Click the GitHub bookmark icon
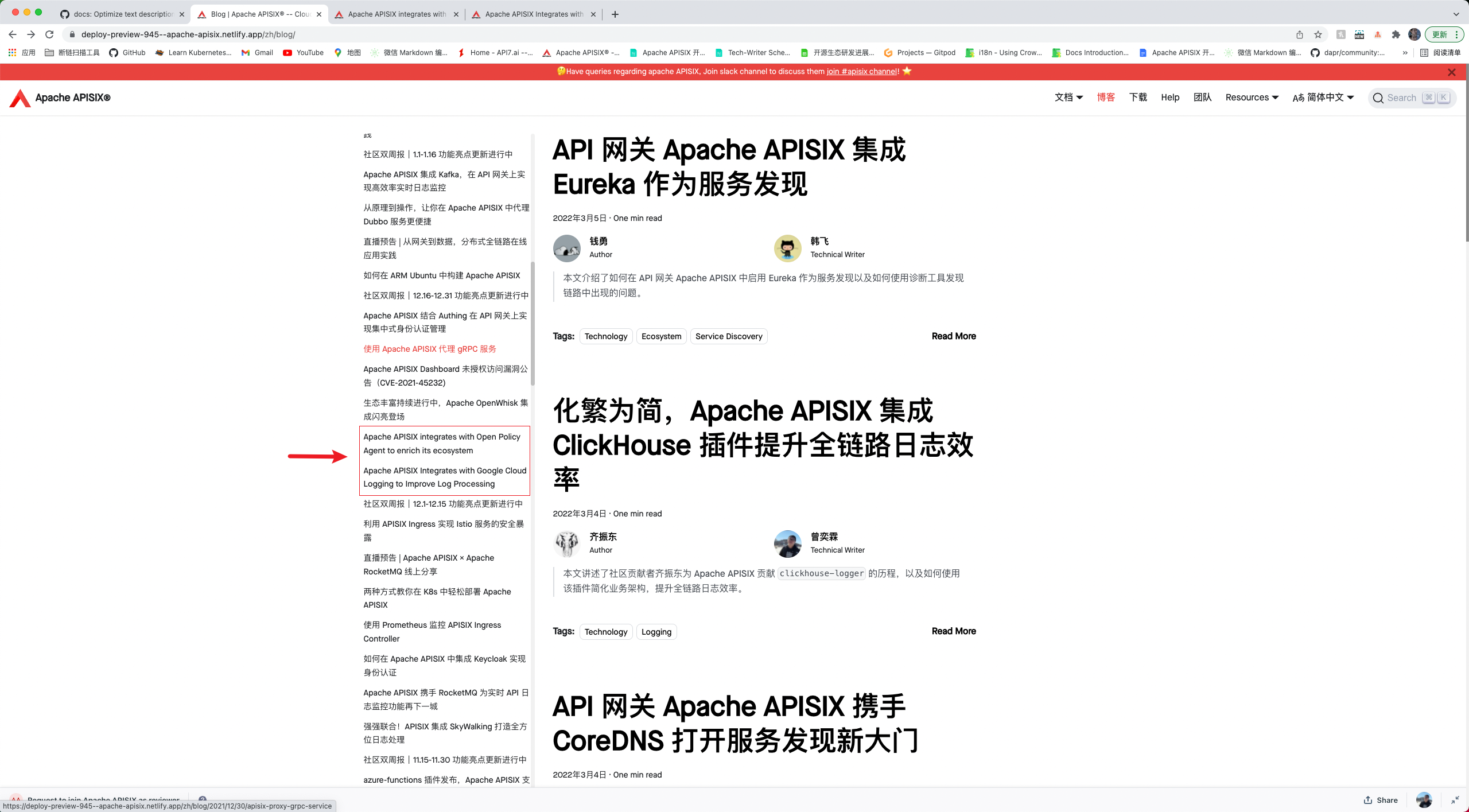Image resolution: width=1469 pixels, height=812 pixels. coord(114,53)
